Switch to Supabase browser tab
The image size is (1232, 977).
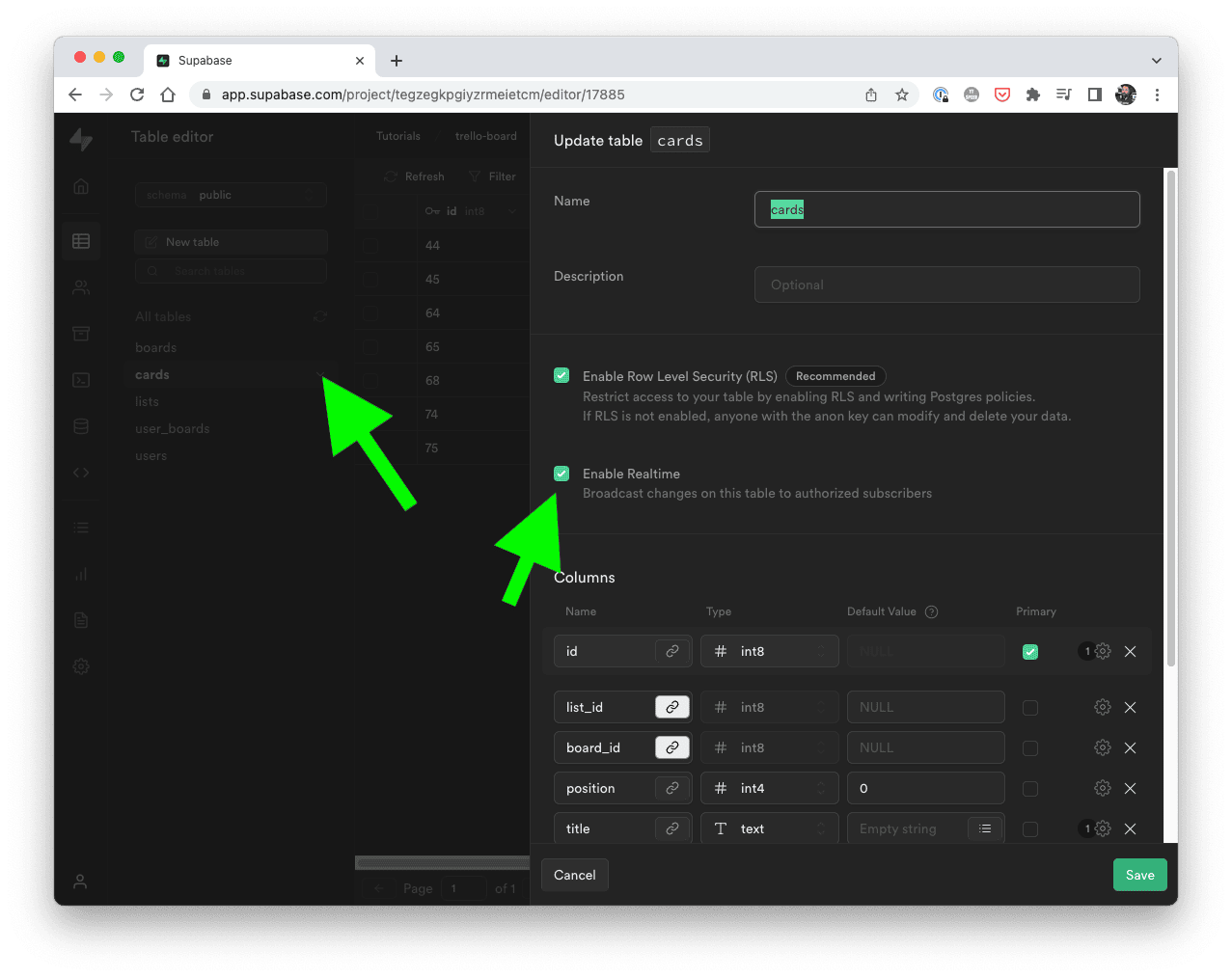259,60
